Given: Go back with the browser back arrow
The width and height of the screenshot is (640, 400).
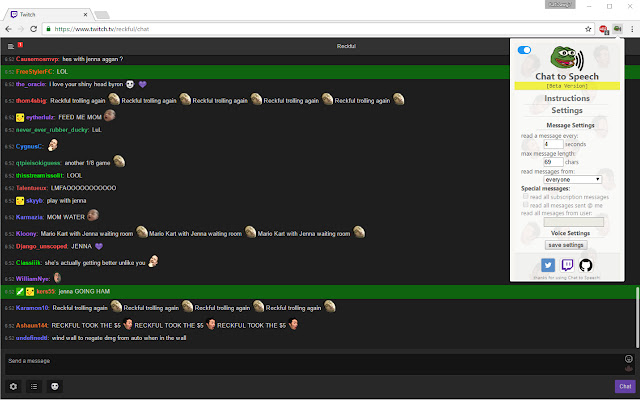Looking at the screenshot, I should pyautogui.click(x=8, y=29).
